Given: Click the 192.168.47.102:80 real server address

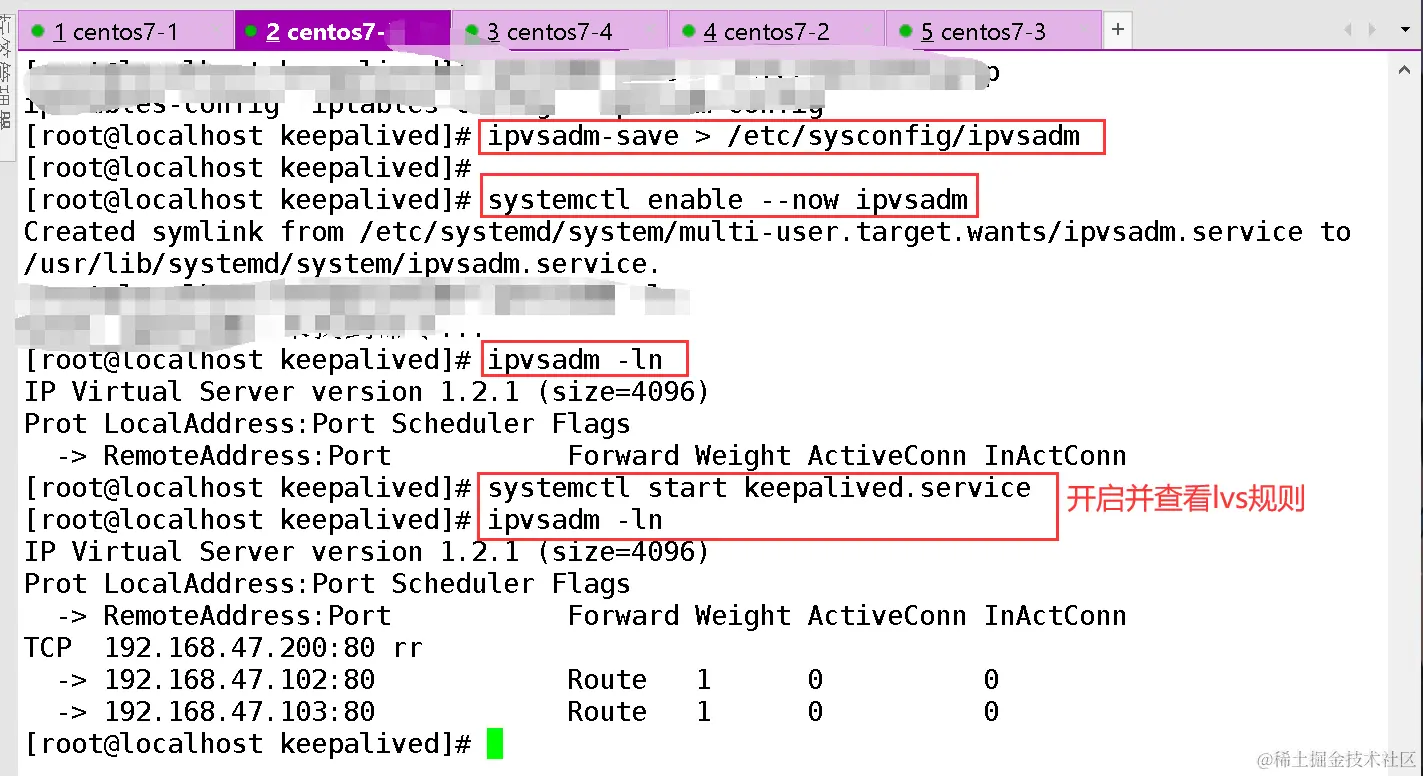Looking at the screenshot, I should (x=239, y=680).
